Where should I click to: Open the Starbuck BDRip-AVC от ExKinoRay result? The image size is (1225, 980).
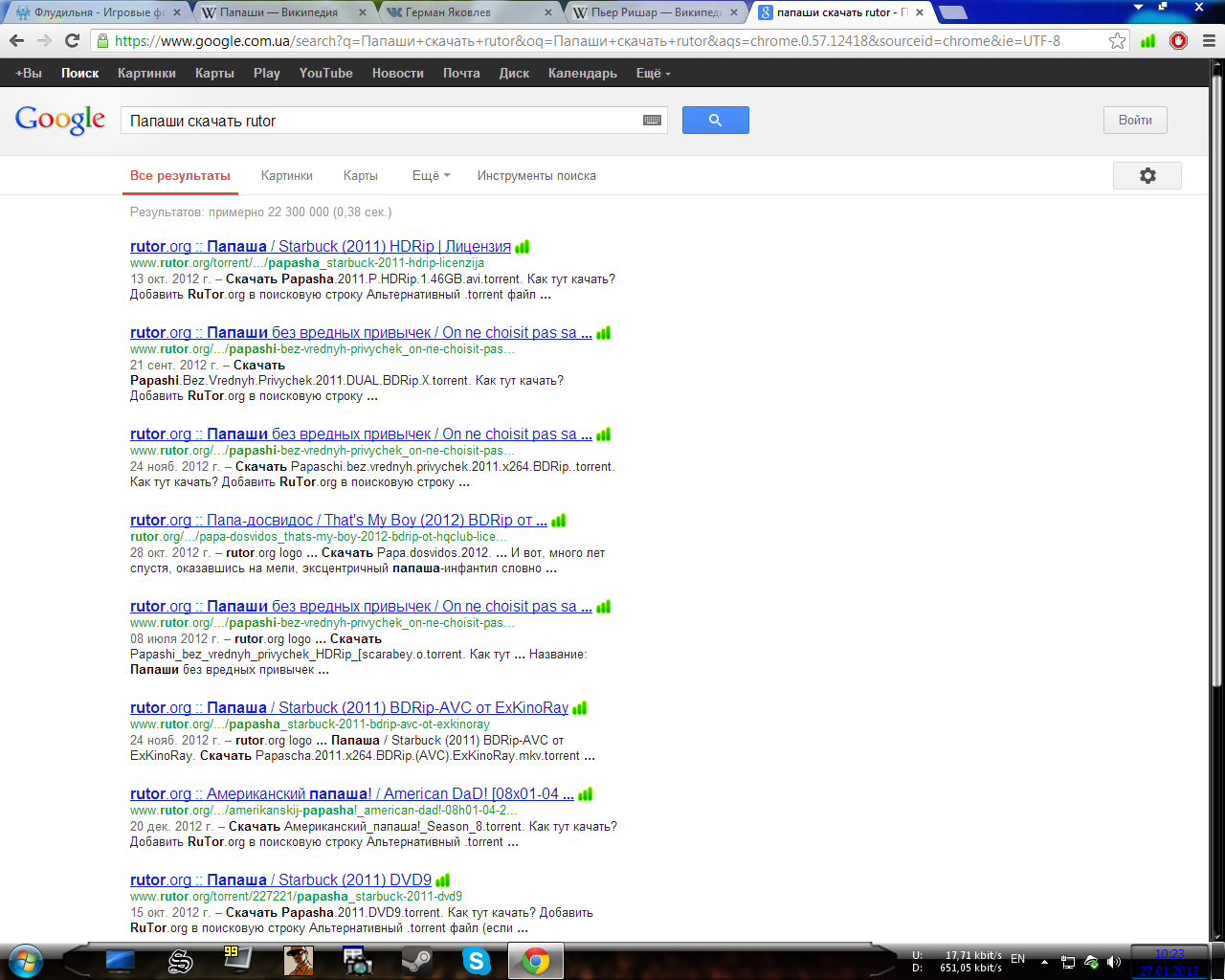(x=349, y=708)
